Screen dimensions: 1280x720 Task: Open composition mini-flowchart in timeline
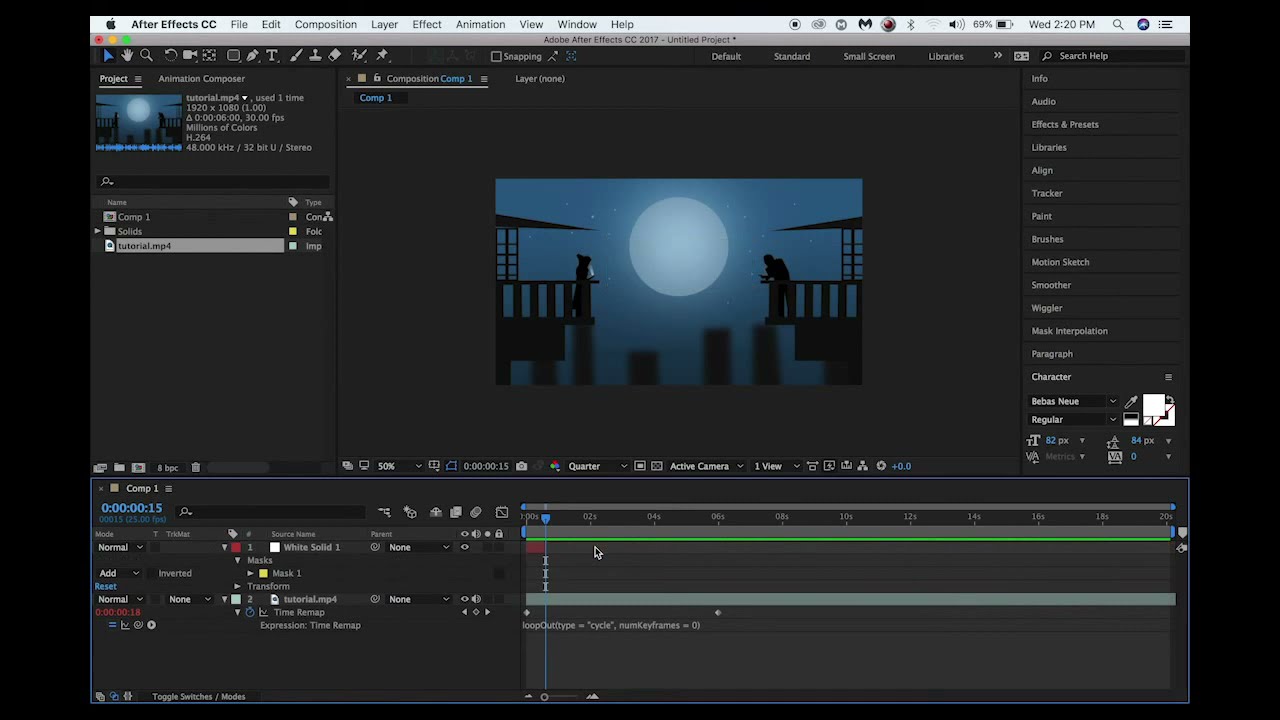tap(384, 512)
